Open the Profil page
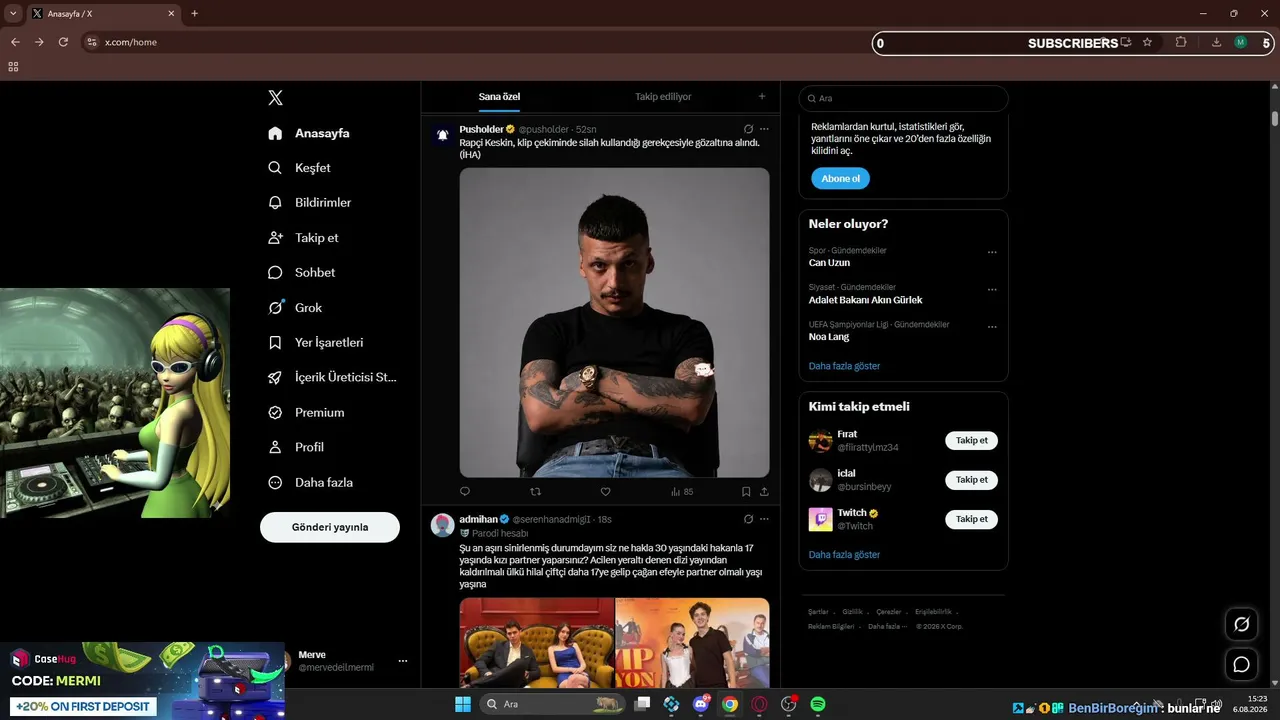Image resolution: width=1280 pixels, height=720 pixels. [296, 448]
